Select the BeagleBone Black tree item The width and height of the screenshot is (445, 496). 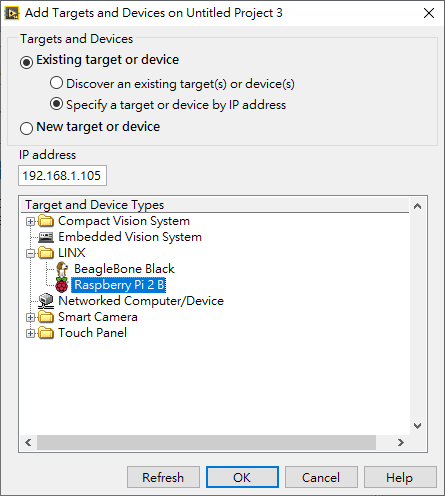(124, 269)
